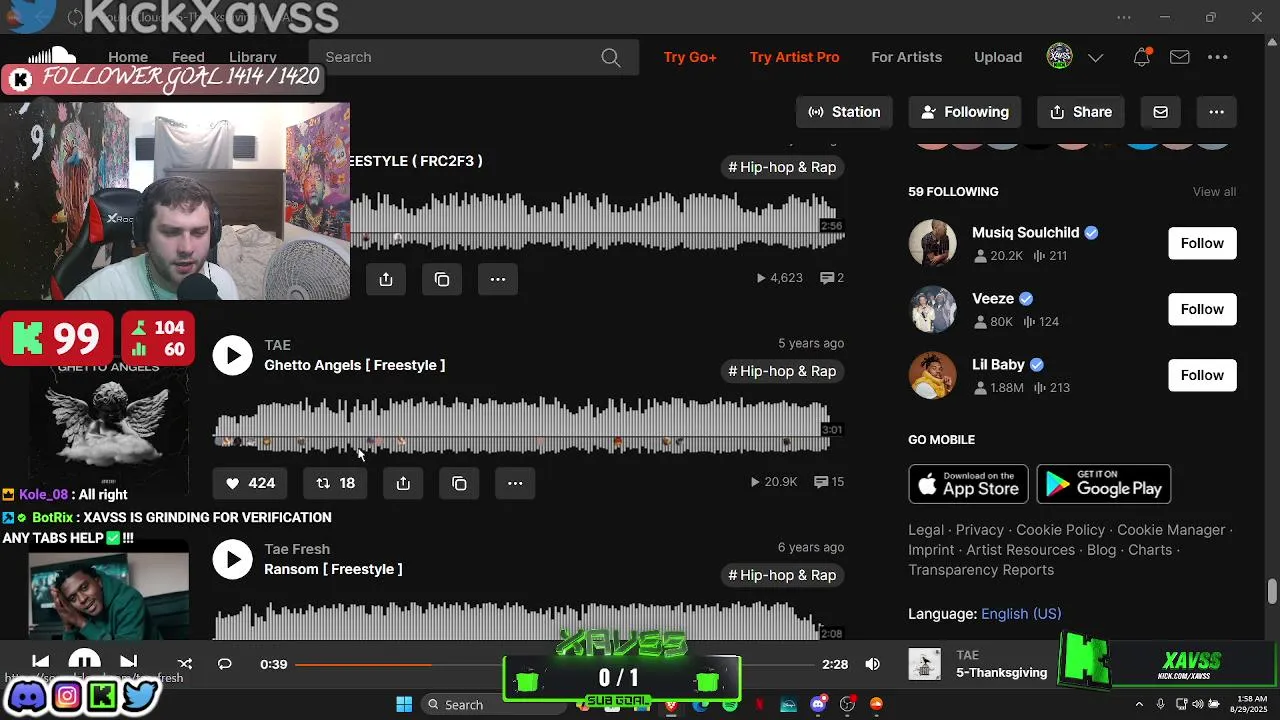Image resolution: width=1280 pixels, height=720 pixels.
Task: Open Library in the header
Action: click(x=253, y=57)
